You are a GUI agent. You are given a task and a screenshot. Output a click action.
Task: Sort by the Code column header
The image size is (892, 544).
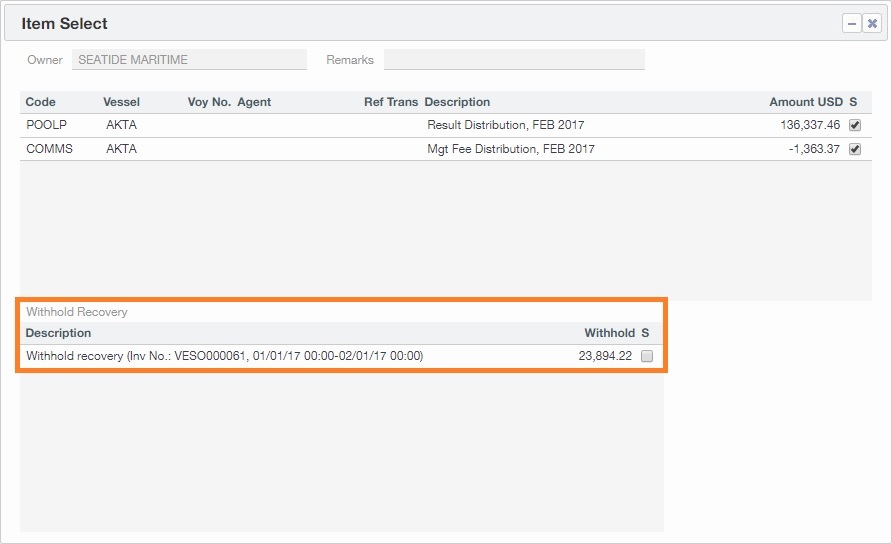coord(41,102)
